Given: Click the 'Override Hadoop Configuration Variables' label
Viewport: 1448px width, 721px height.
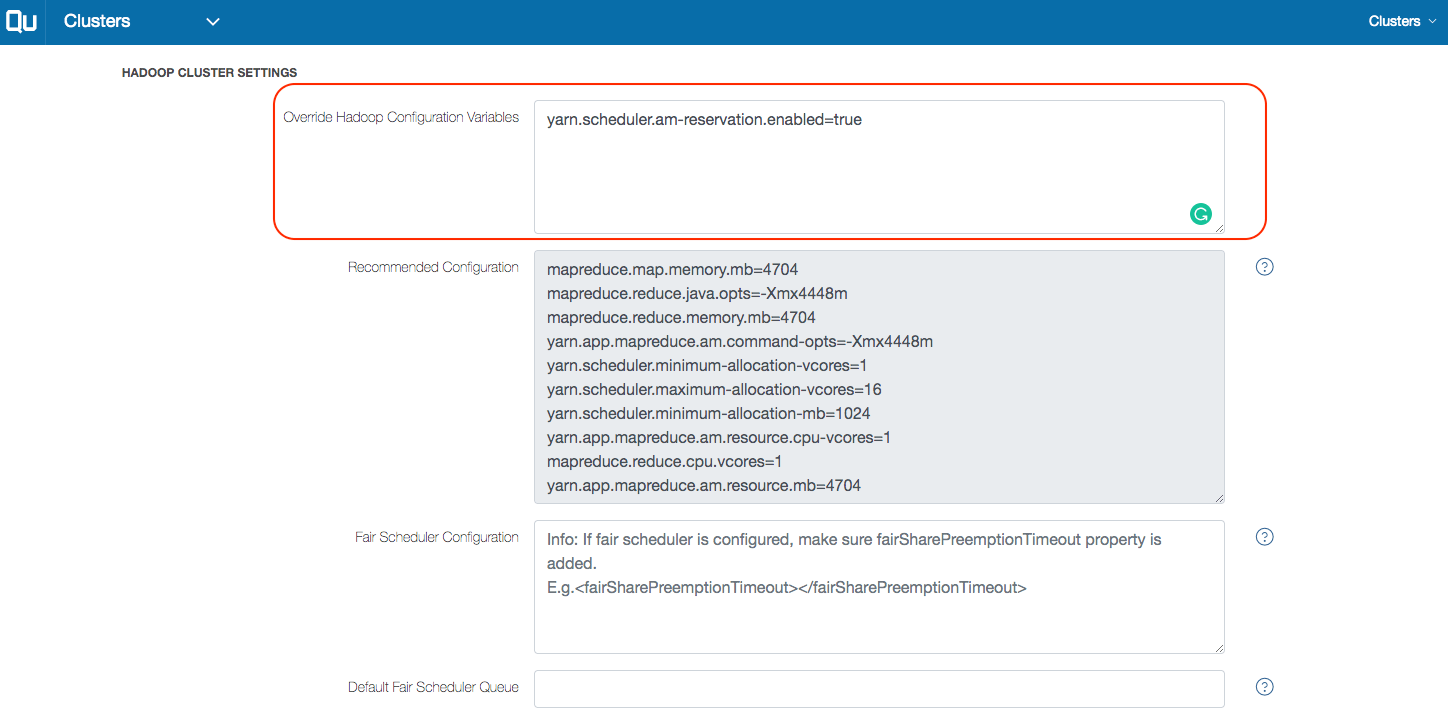Looking at the screenshot, I should [401, 117].
